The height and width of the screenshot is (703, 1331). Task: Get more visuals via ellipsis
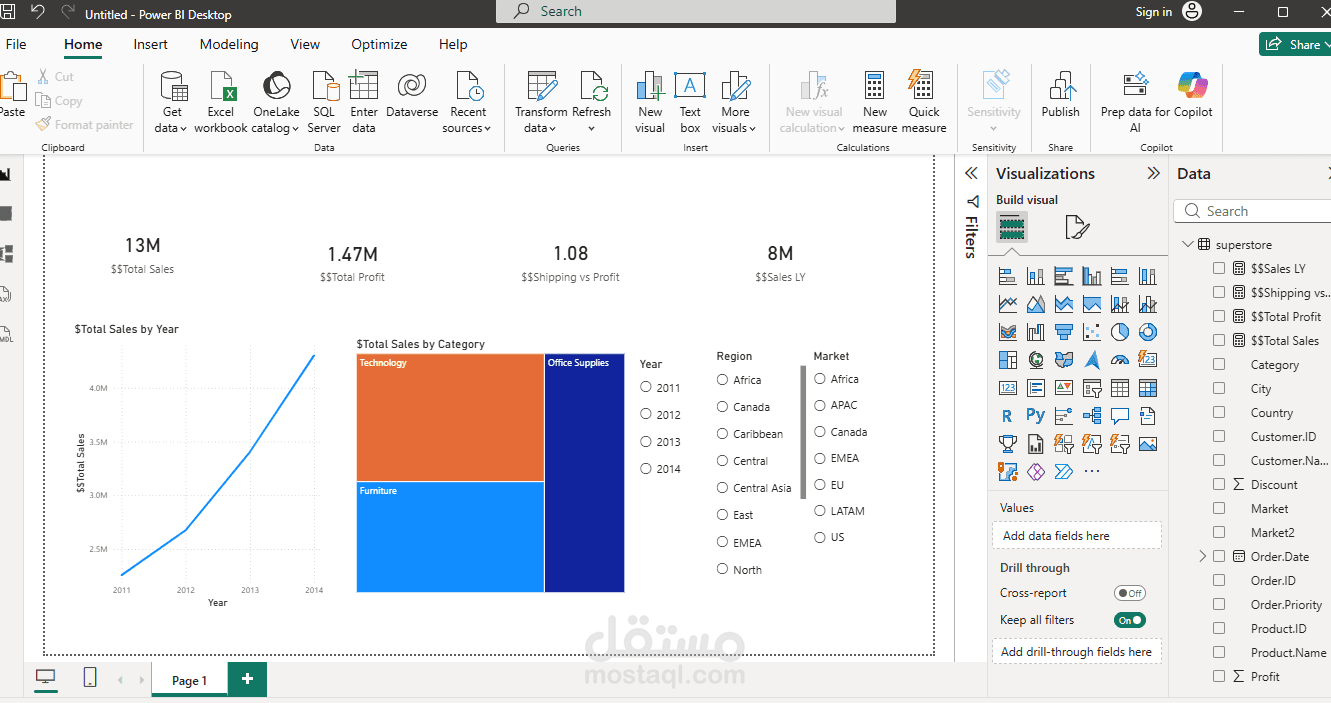[x=1092, y=471]
